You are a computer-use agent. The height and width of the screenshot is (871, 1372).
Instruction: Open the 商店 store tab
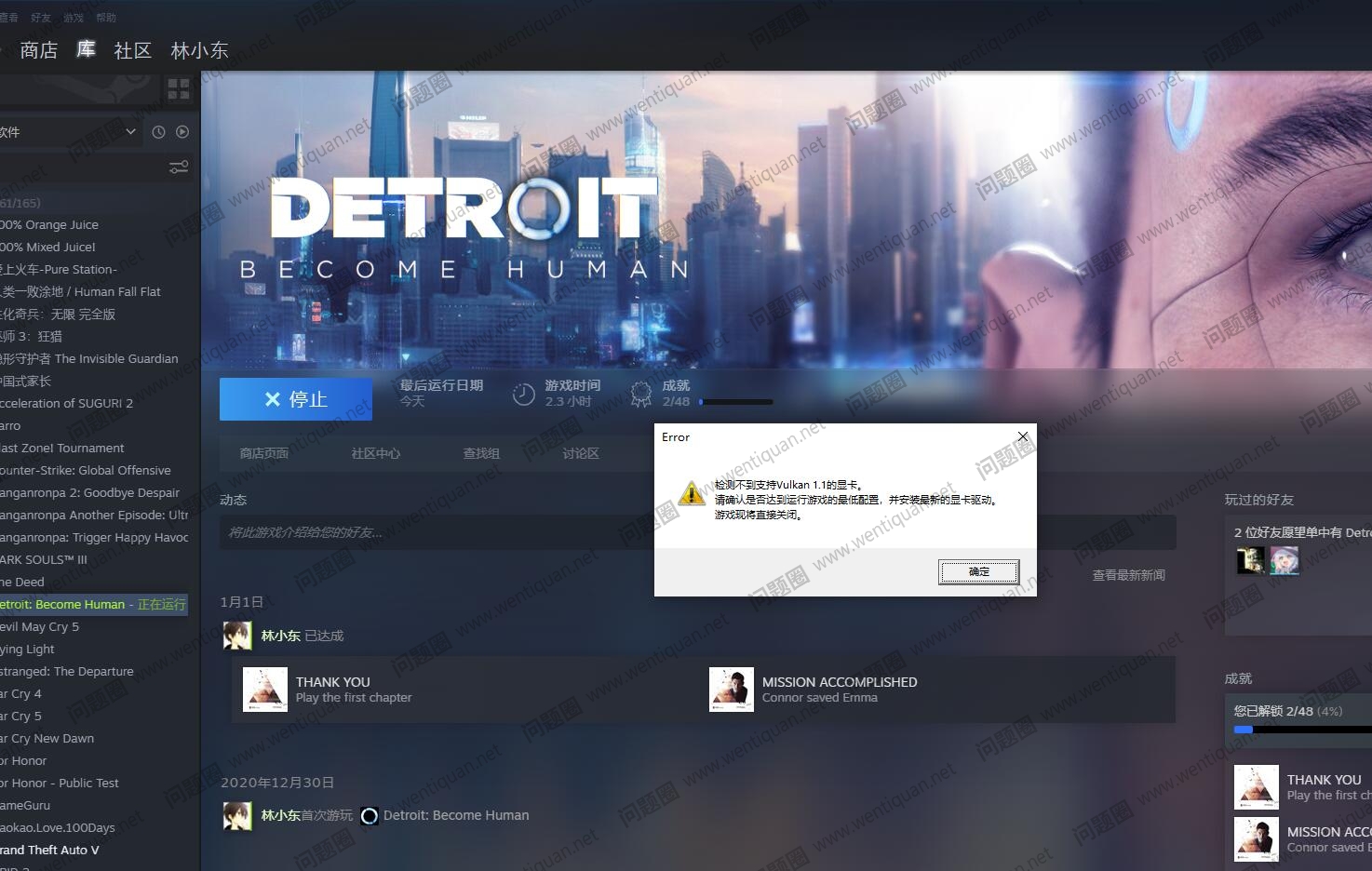[38, 50]
